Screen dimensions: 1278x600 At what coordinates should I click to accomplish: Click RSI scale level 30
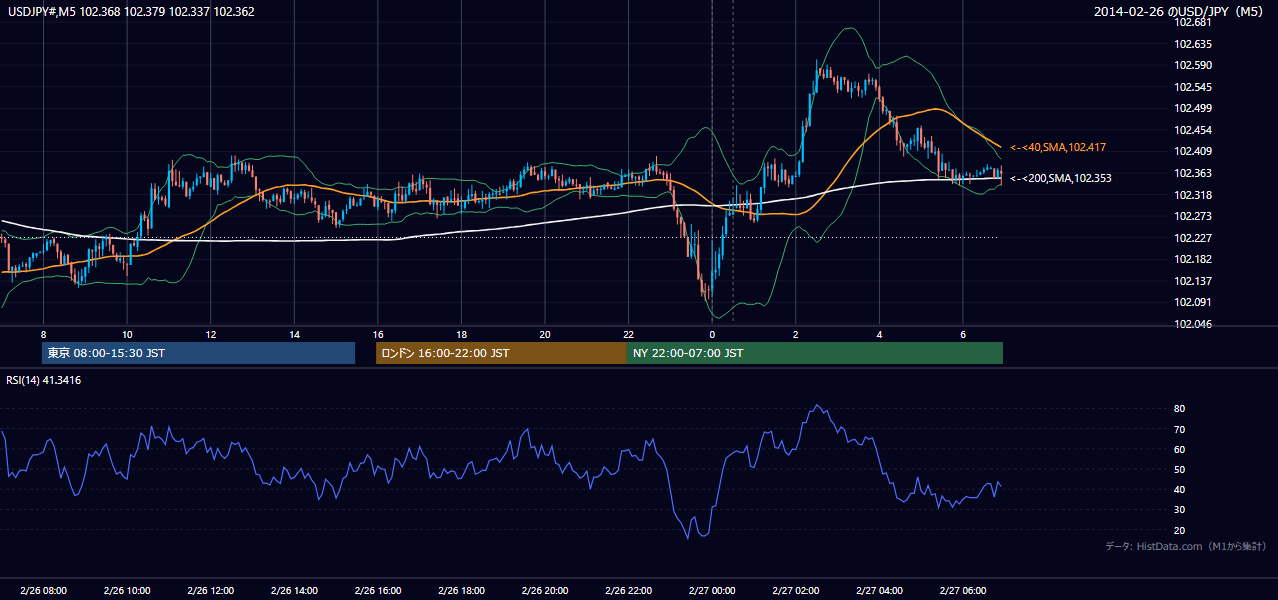[x=1179, y=510]
